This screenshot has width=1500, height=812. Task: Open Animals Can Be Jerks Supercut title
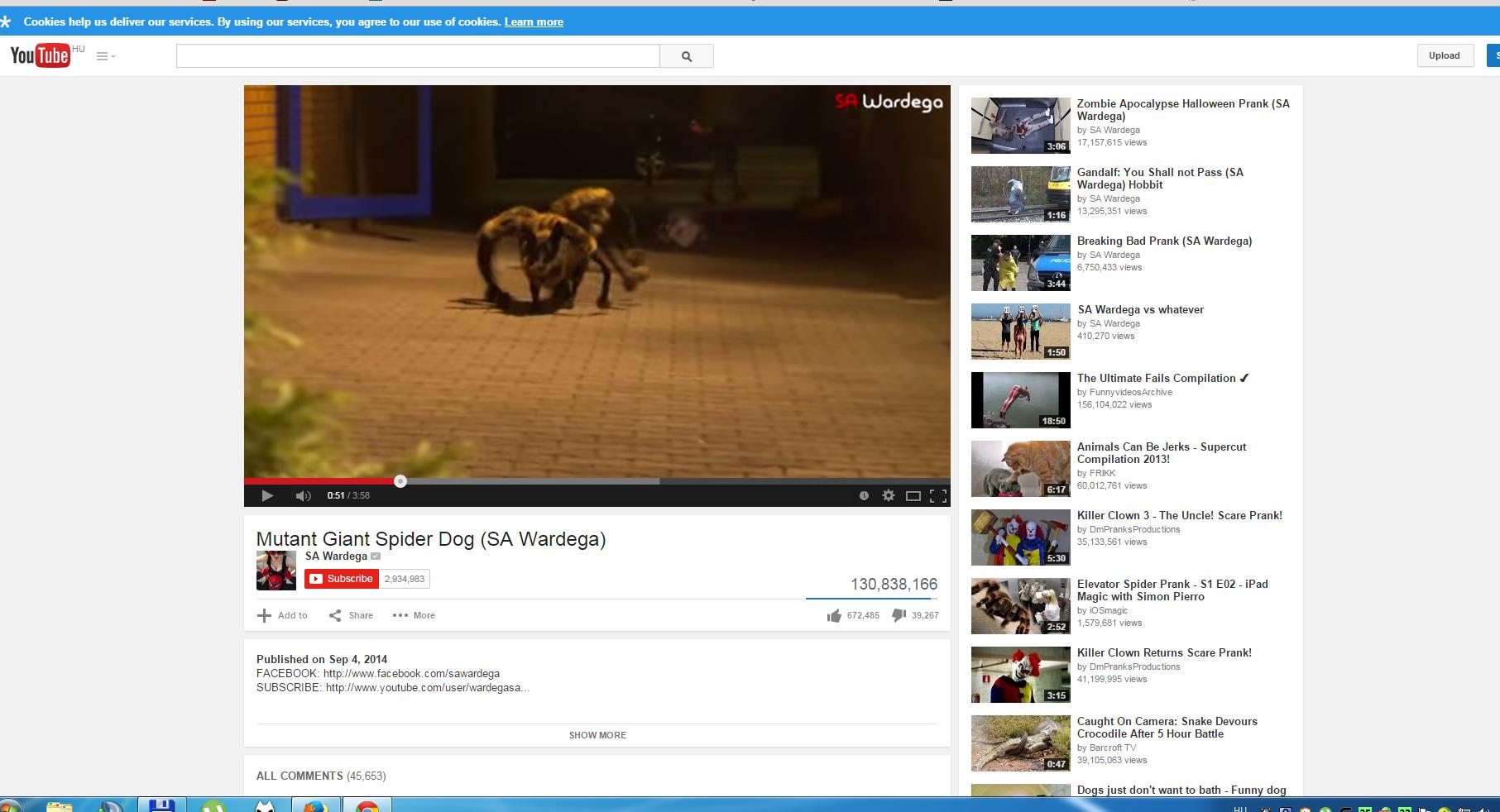(1162, 453)
